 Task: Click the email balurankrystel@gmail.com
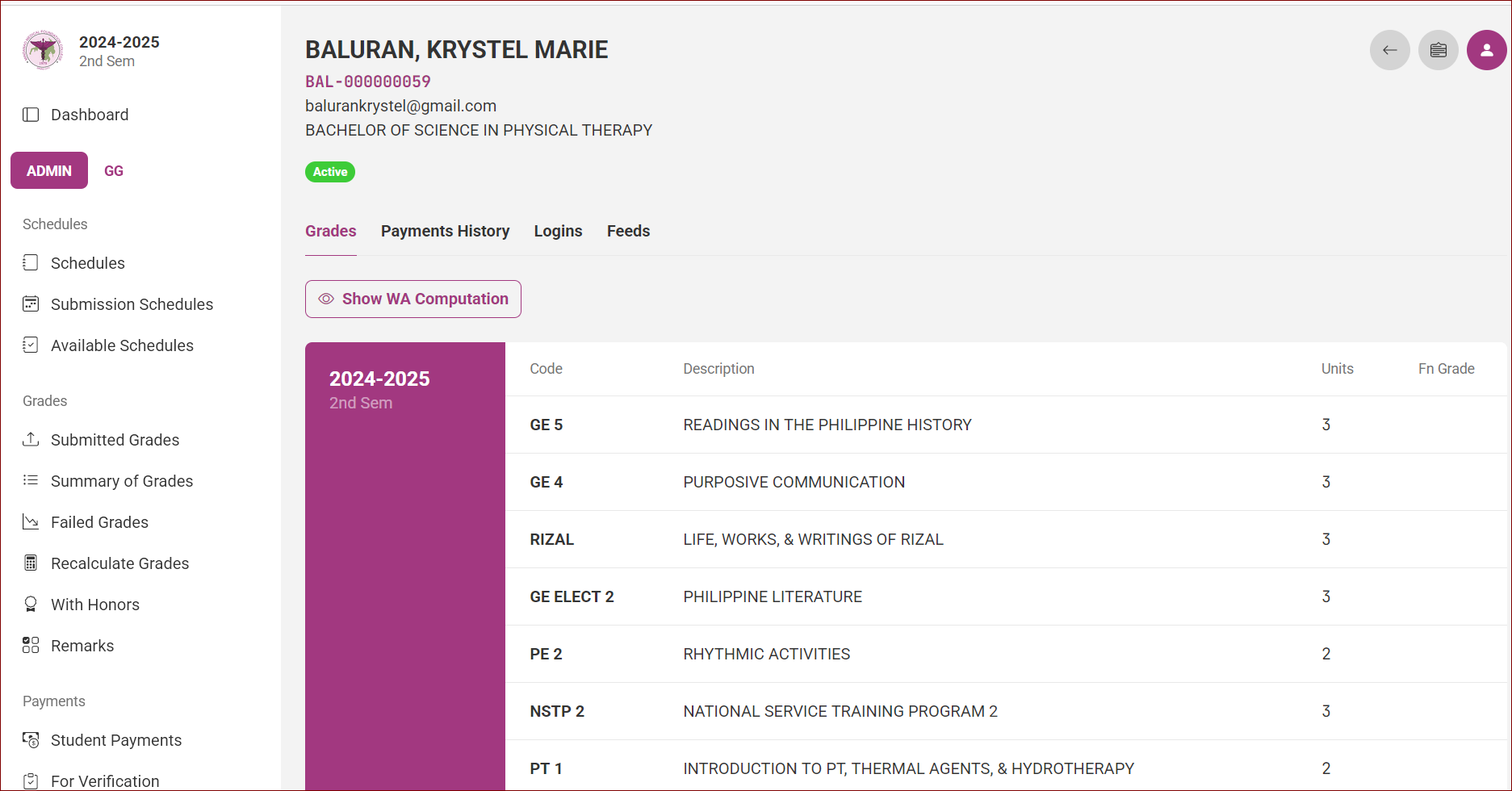click(401, 106)
